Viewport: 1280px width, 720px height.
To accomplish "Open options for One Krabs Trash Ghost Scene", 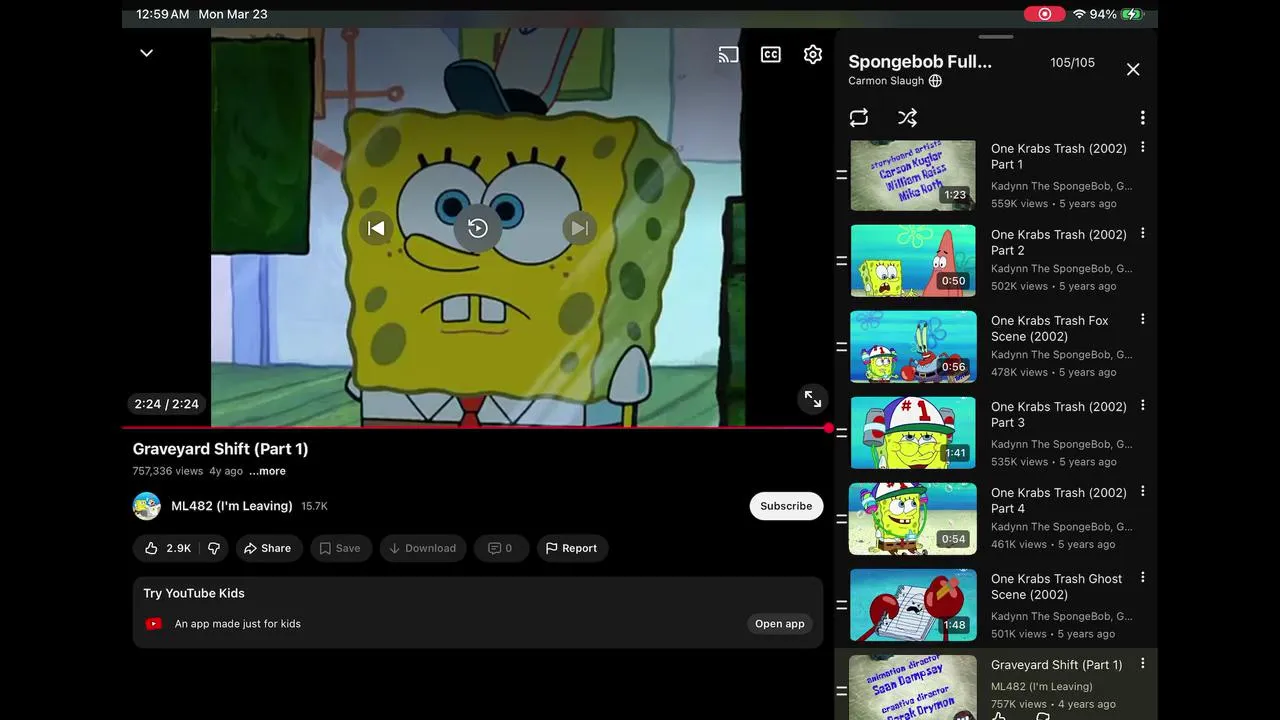I will pos(1142,577).
